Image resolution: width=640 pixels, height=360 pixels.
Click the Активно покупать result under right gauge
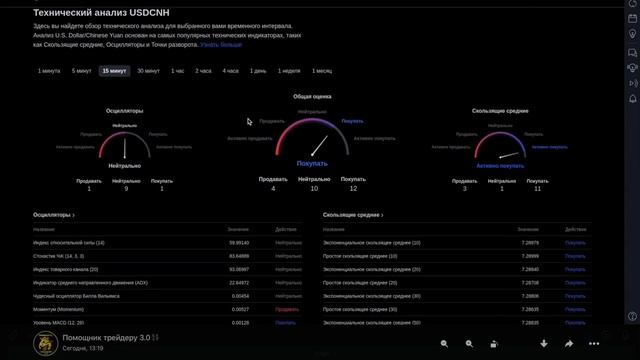[x=500, y=166]
